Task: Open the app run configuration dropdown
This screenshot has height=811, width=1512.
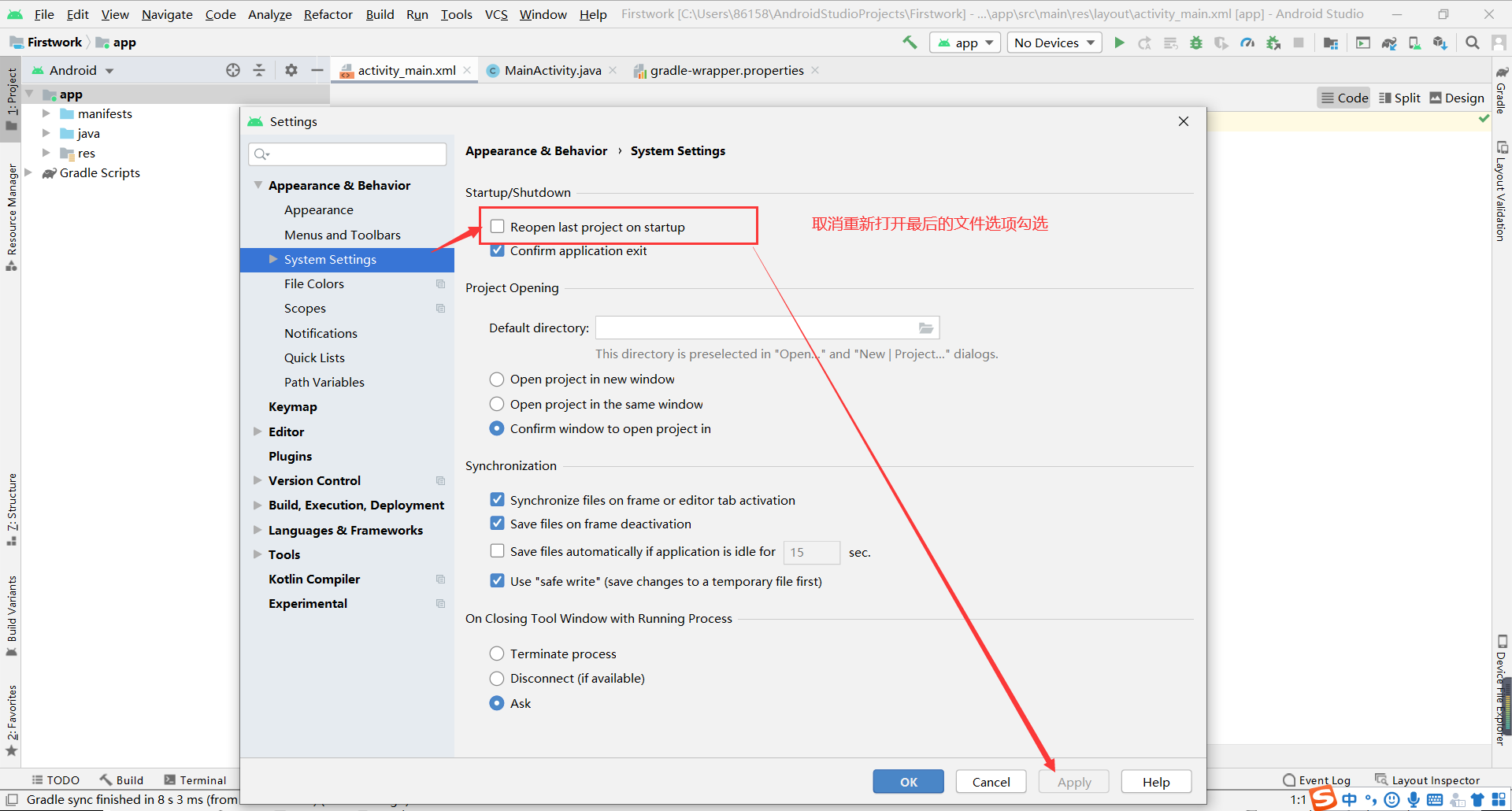Action: tap(965, 43)
